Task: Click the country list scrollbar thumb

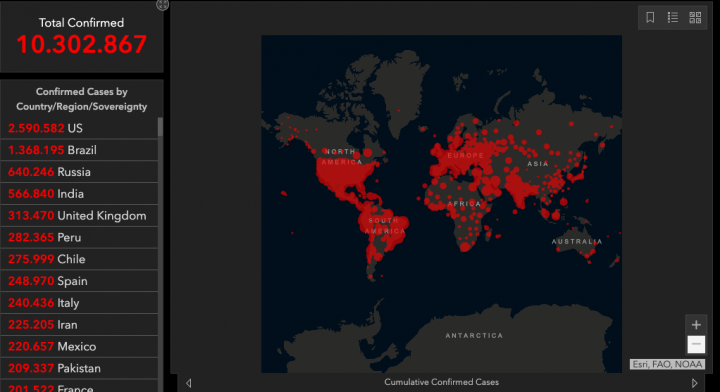Action: (x=160, y=127)
